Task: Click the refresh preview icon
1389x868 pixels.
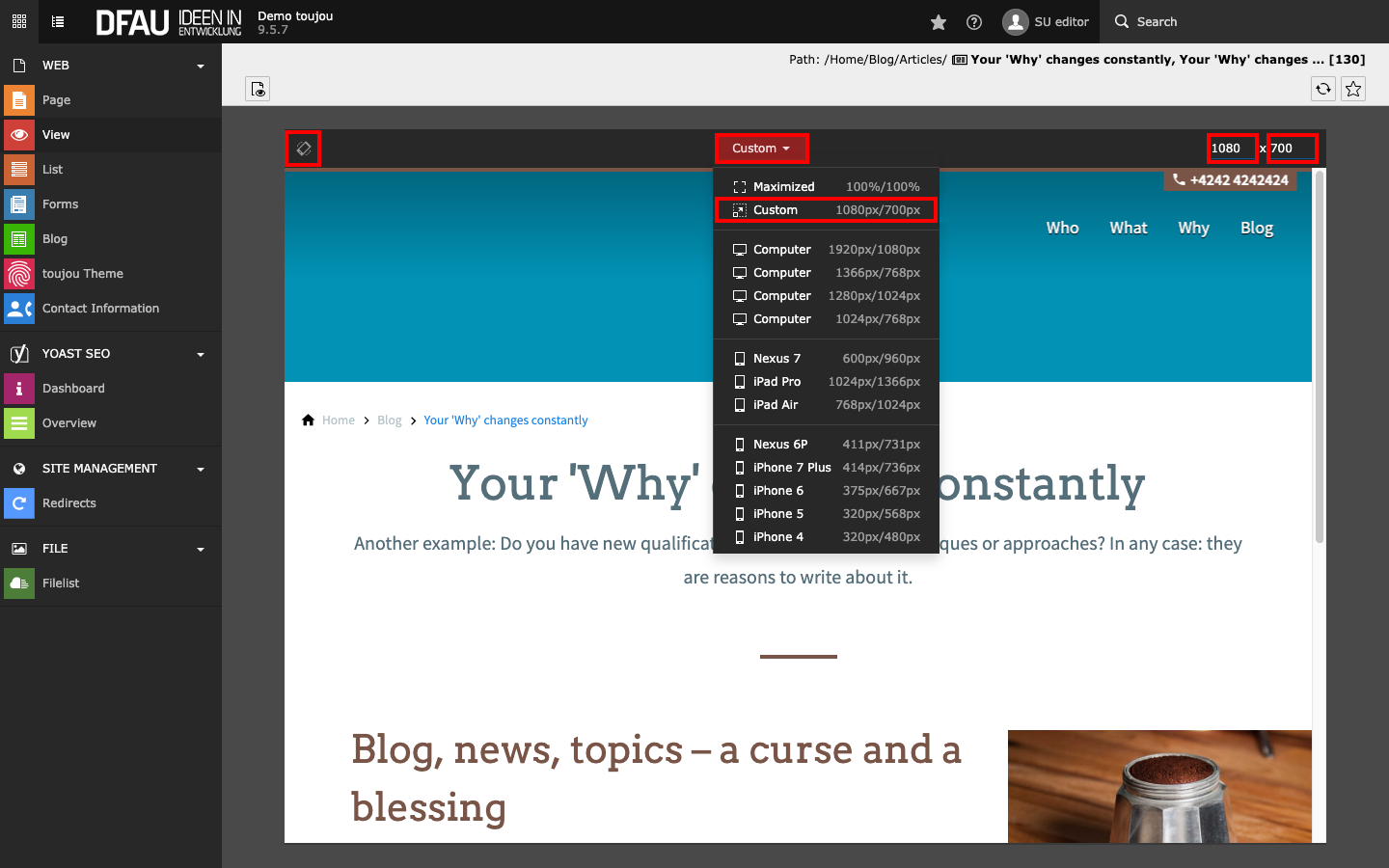Action: (1323, 89)
